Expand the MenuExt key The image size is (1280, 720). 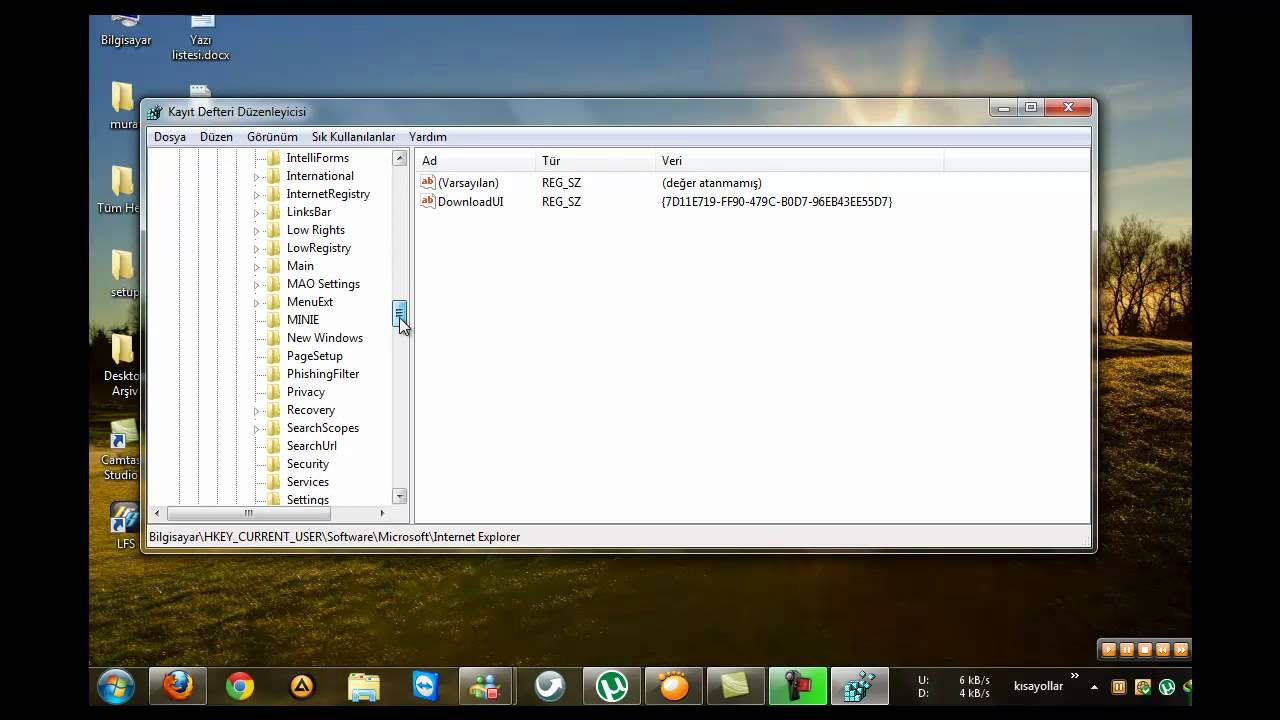pyautogui.click(x=256, y=303)
